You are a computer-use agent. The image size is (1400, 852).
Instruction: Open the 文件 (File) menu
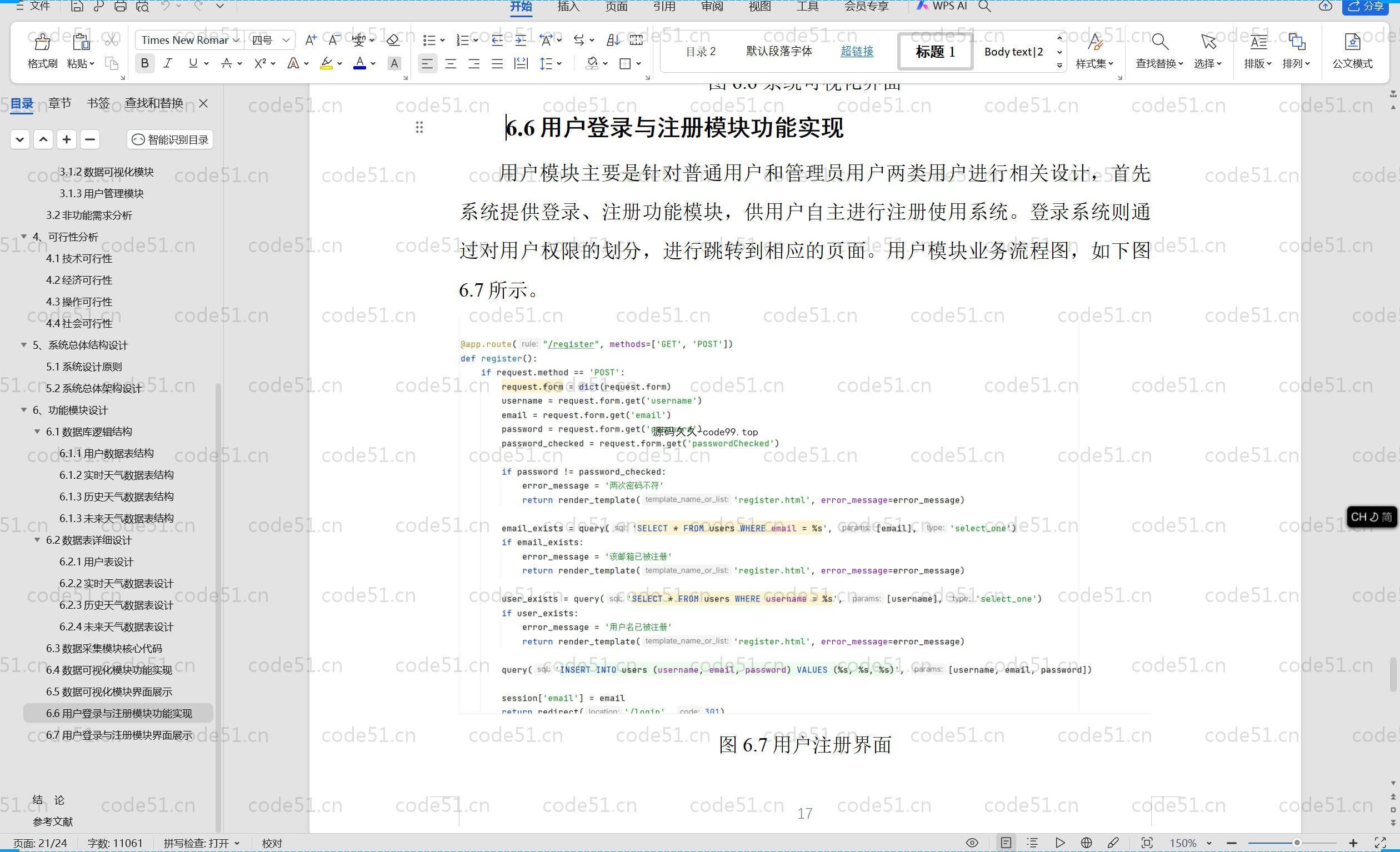tap(33, 6)
